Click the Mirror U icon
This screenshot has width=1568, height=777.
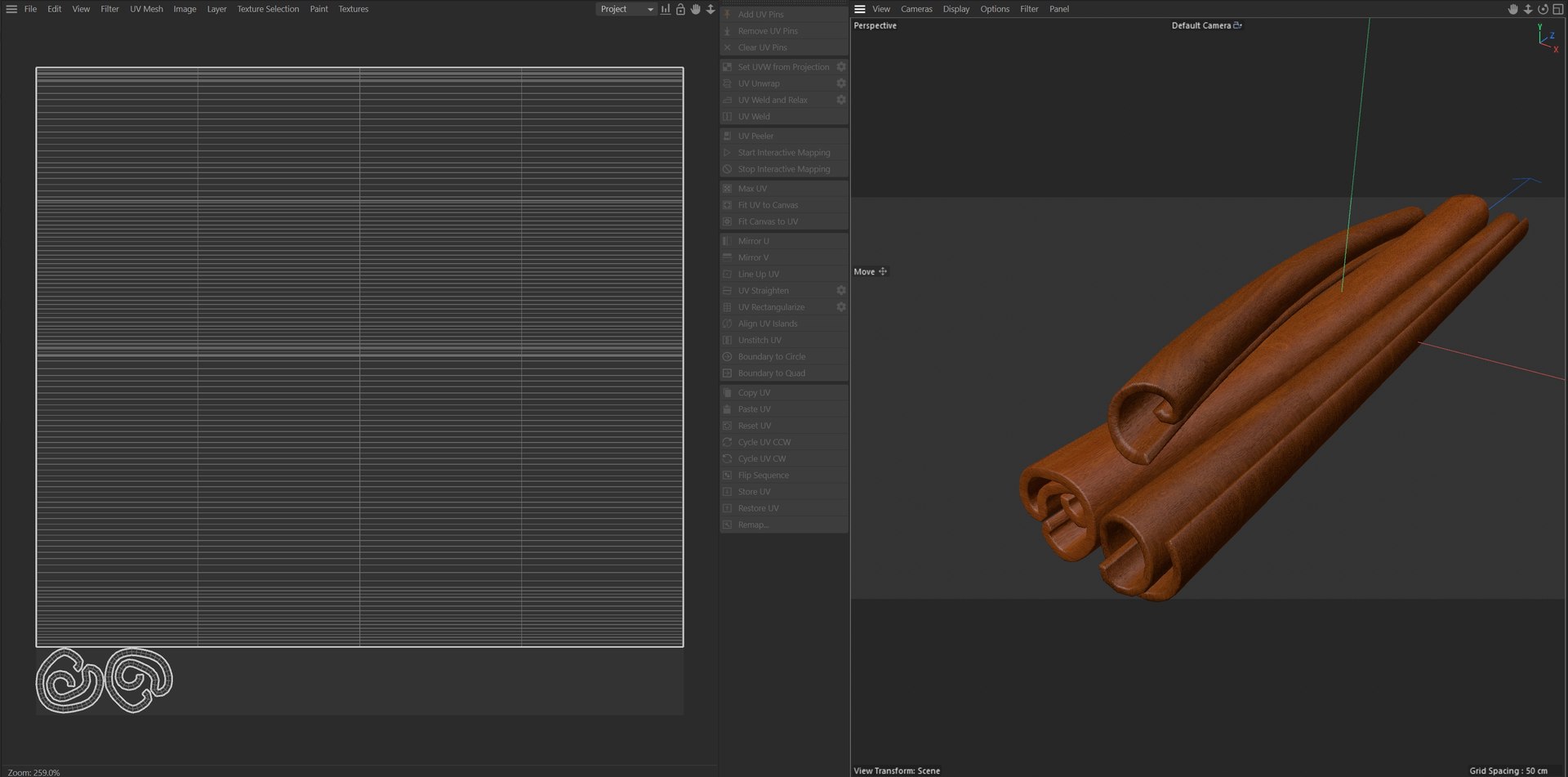point(727,241)
